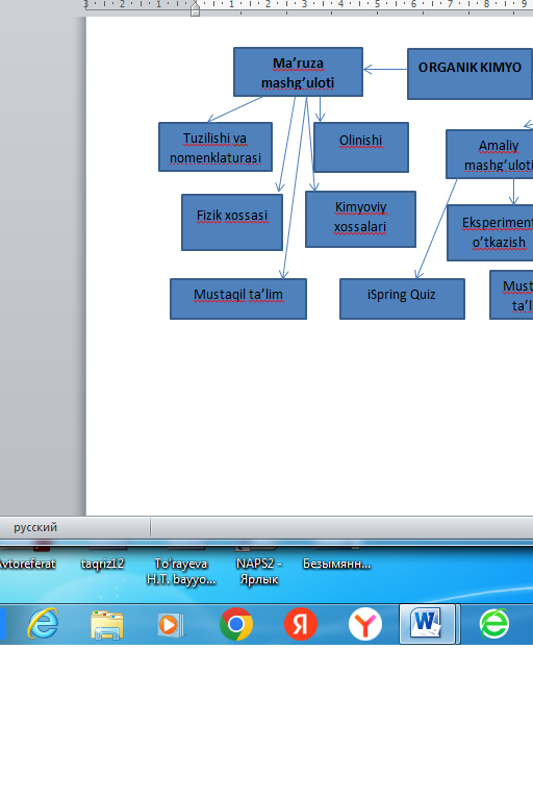
Task: Open Google Chrome from the taskbar
Action: click(236, 624)
